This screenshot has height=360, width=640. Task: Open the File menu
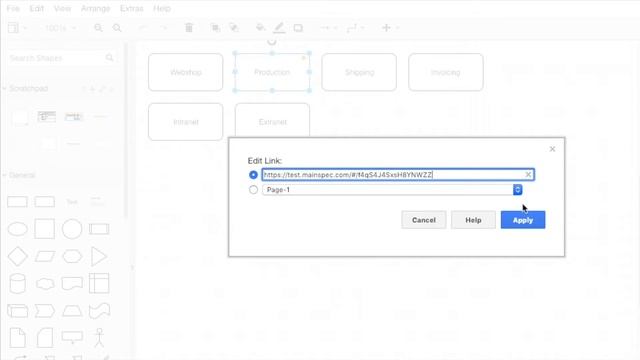point(13,8)
